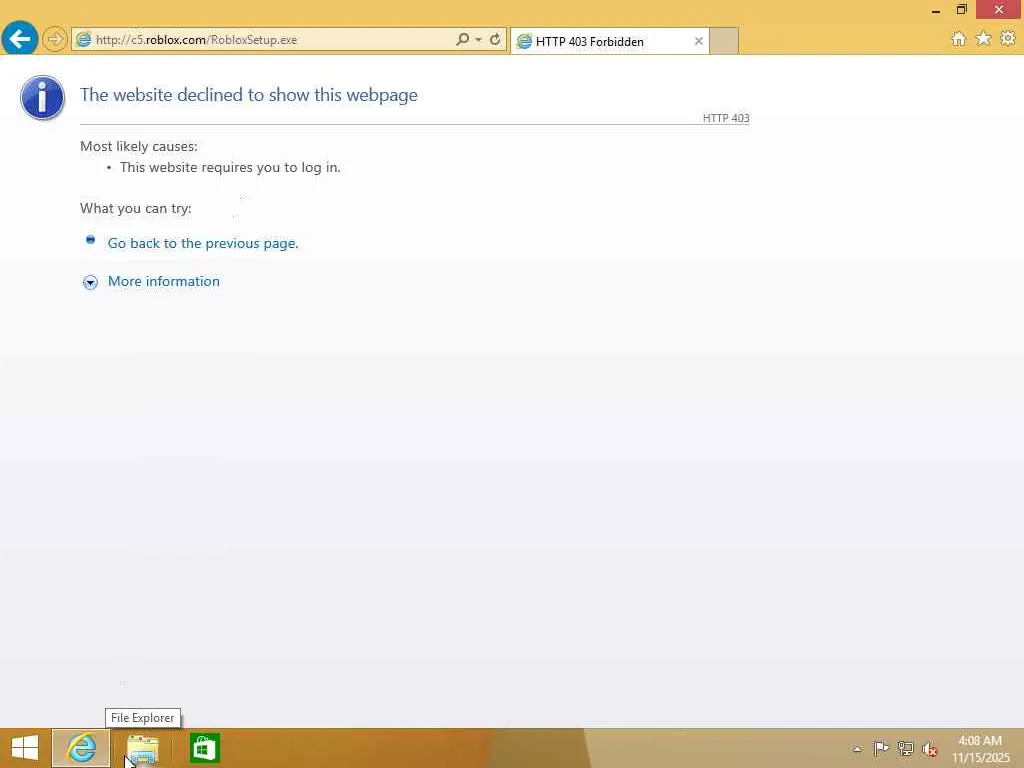
Task: Open a new tab button
Action: 724,41
